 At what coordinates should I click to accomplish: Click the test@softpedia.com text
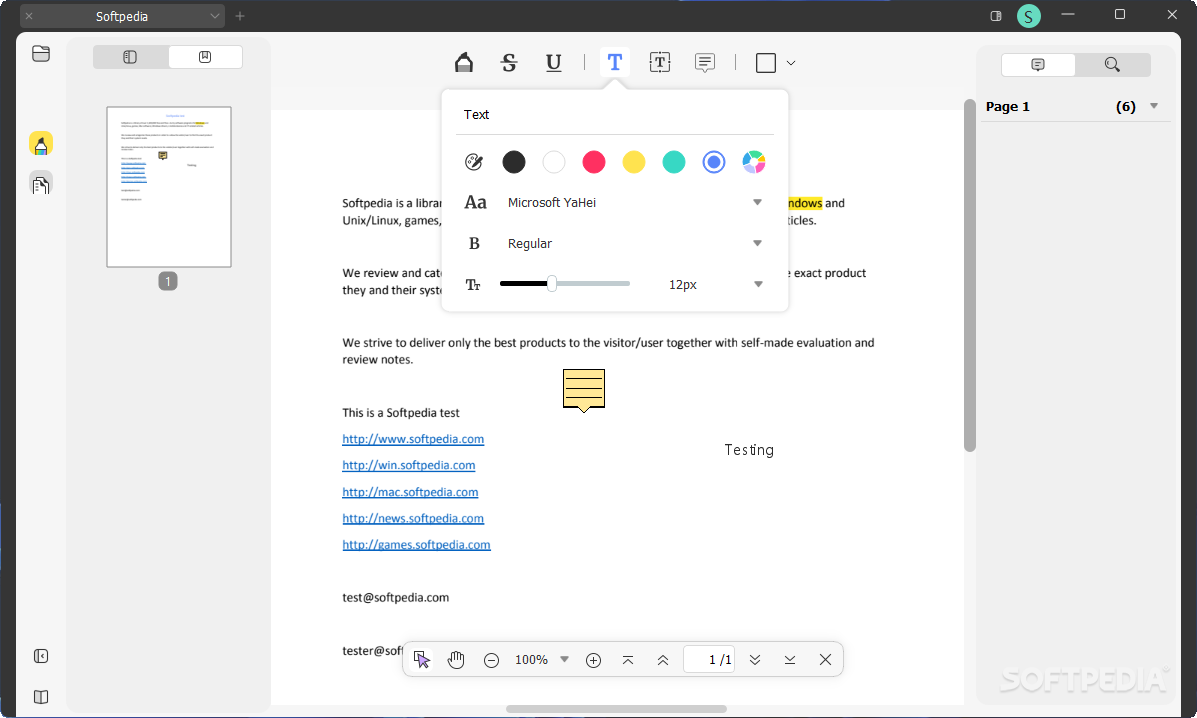click(x=395, y=597)
